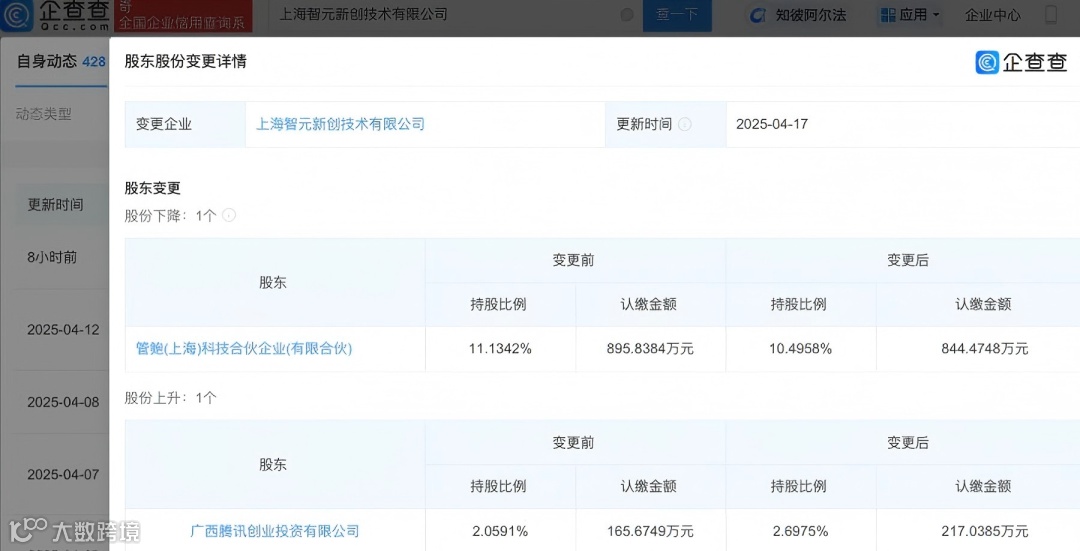Image resolution: width=1080 pixels, height=551 pixels.
Task: Click the 上海智元新创技术有限公司 link in 变更企业 row
Action: [x=340, y=124]
